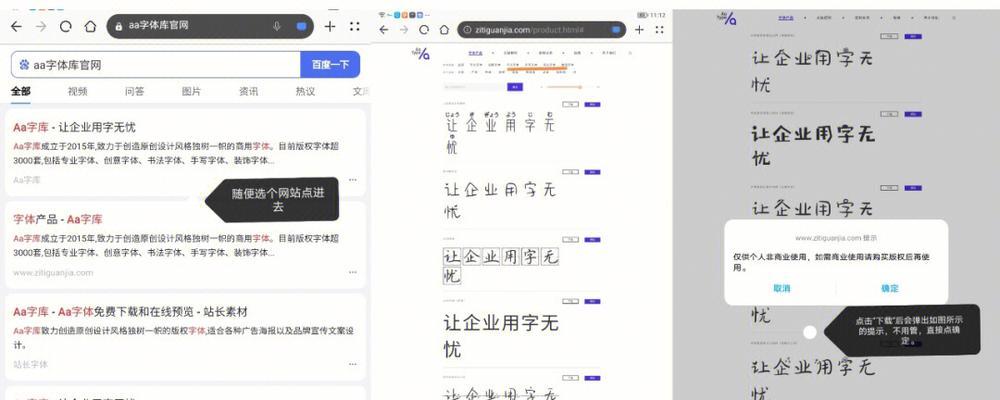
Task: Open four-dot menu in Baidu search browser
Action: tap(355, 26)
